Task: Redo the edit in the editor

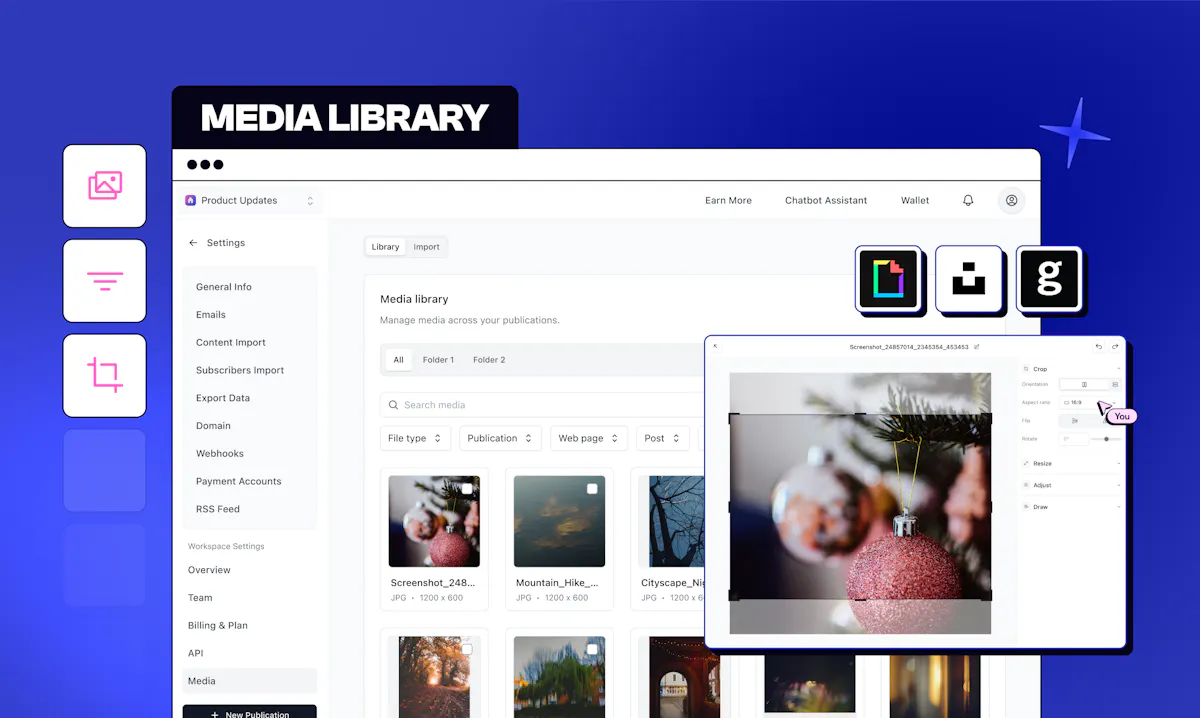Action: [x=1115, y=346]
